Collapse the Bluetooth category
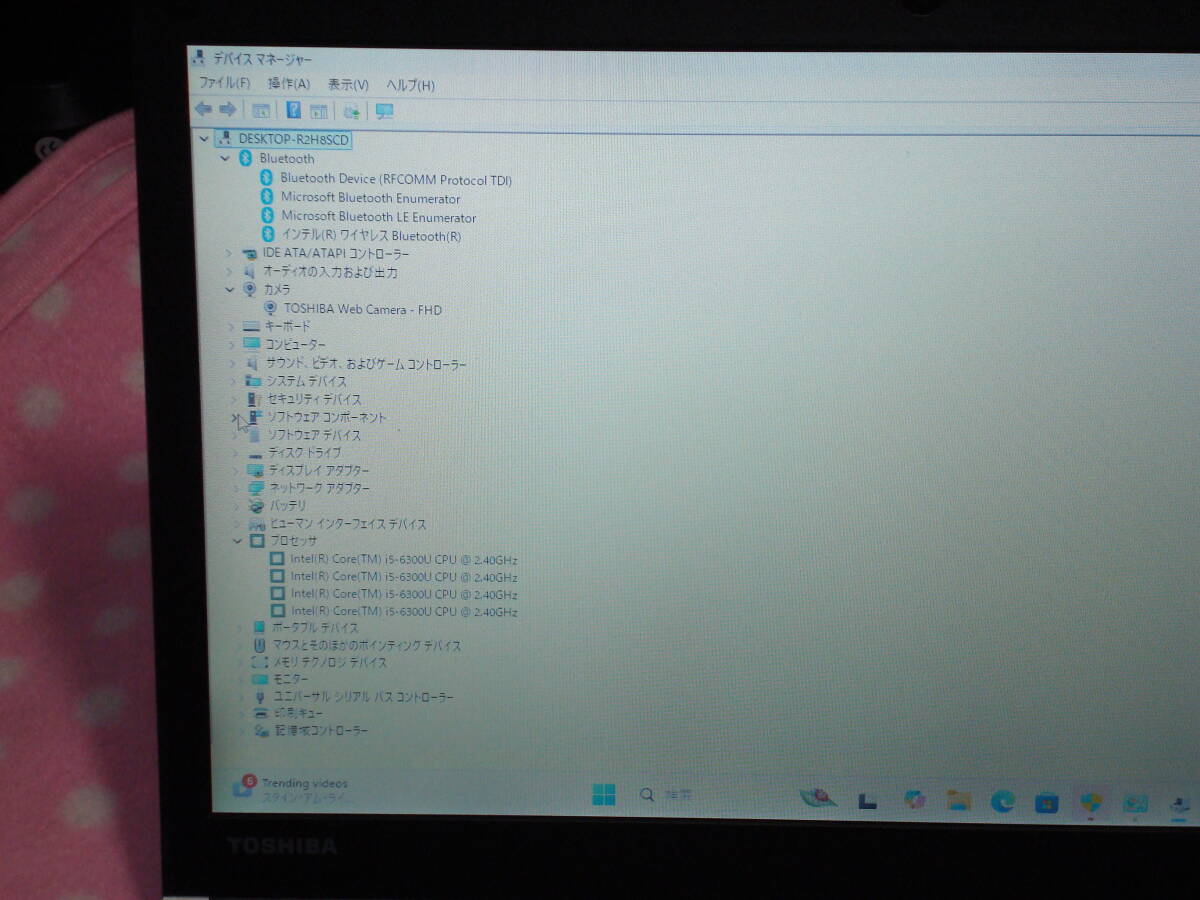Image resolution: width=1200 pixels, height=900 pixels. pos(225,158)
